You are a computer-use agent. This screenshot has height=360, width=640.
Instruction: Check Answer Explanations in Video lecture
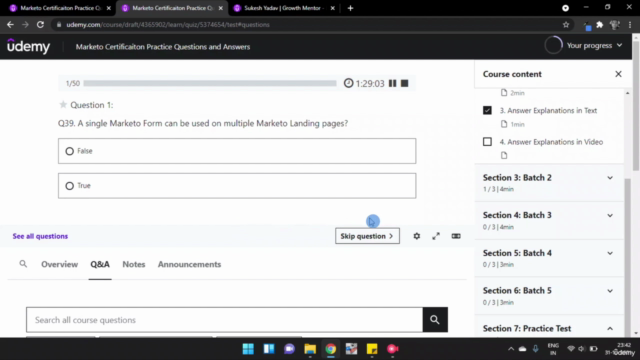tap(487, 142)
